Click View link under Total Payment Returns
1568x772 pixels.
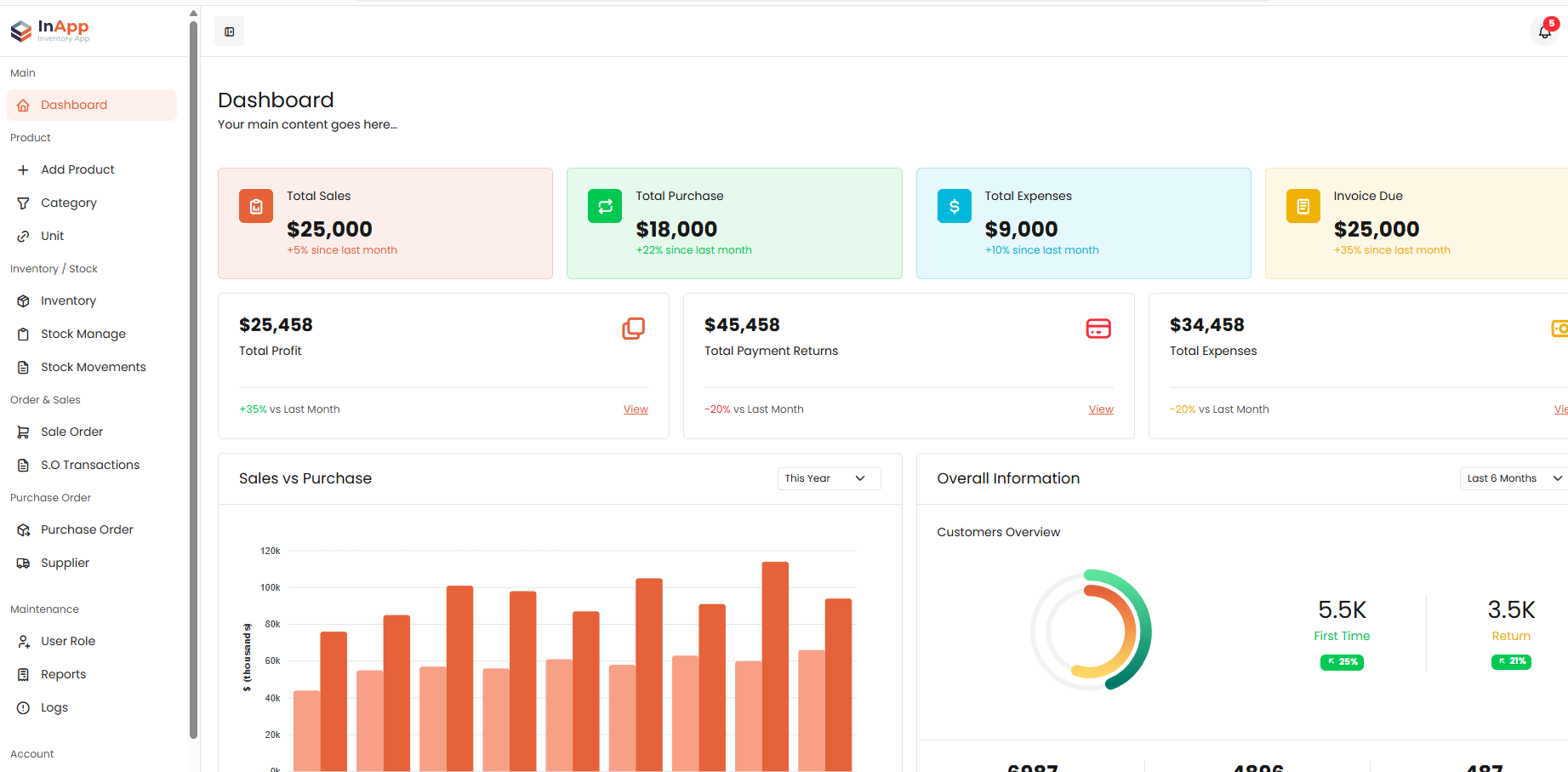click(x=1101, y=409)
